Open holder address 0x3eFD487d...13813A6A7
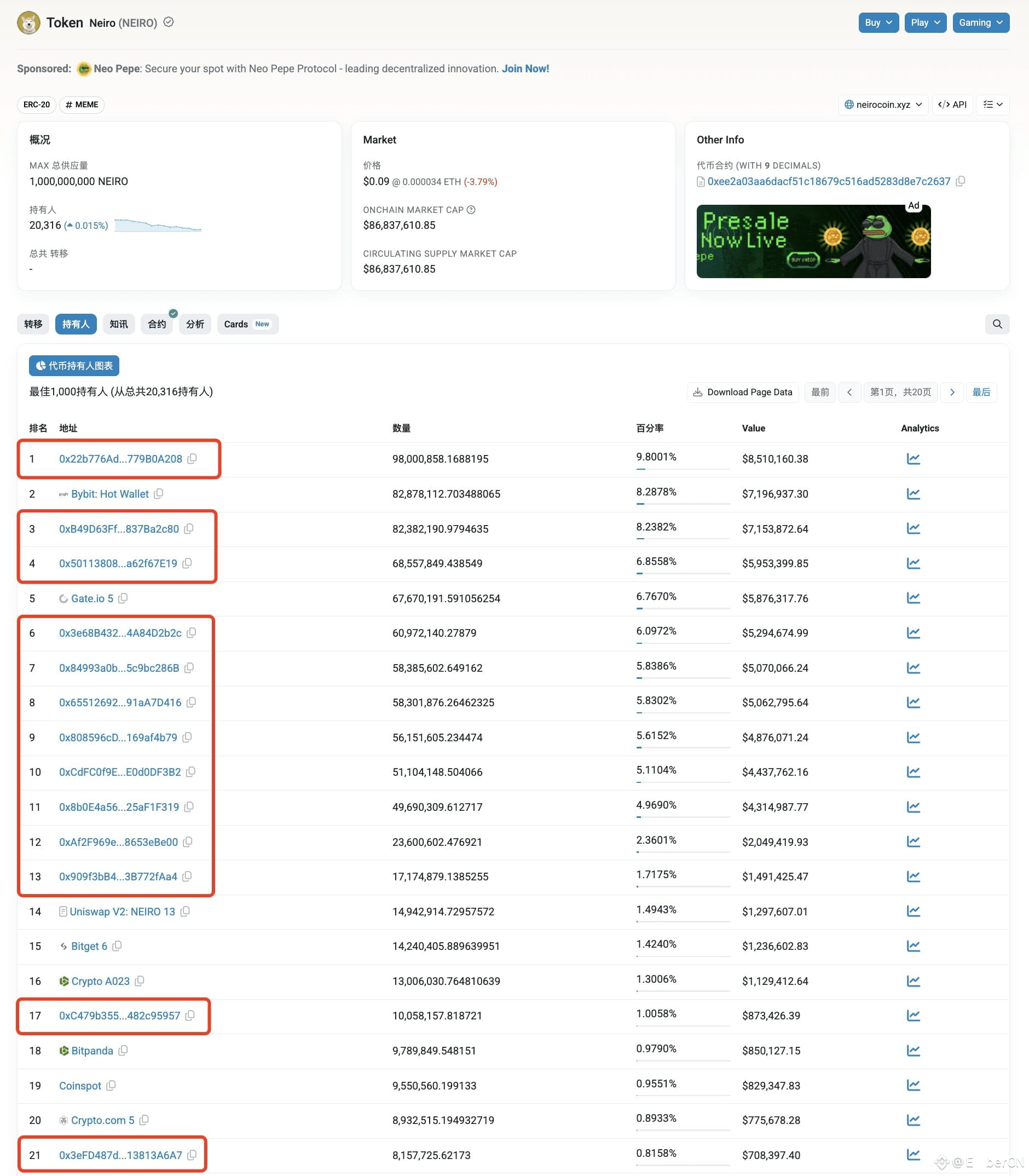This screenshot has height=1176, width=1029. pyautogui.click(x=120, y=1155)
